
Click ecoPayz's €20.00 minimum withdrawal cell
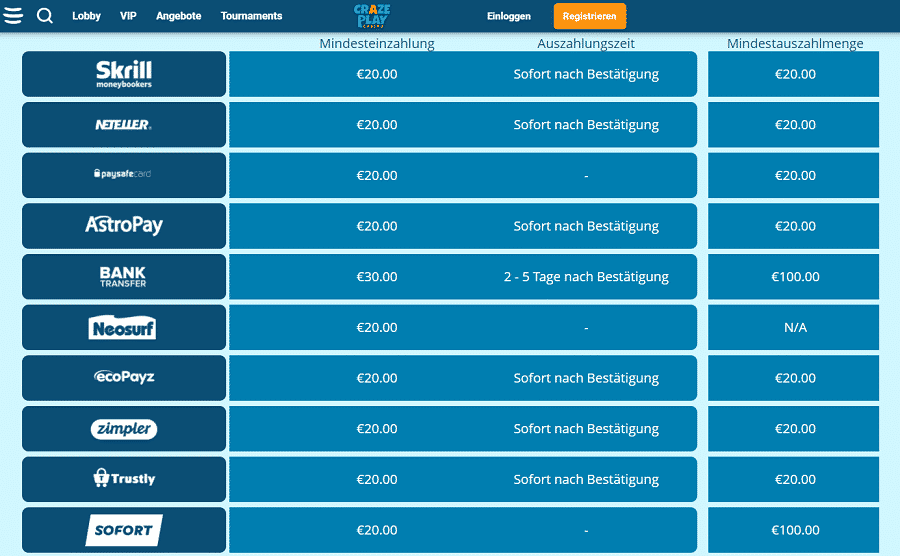(793, 378)
